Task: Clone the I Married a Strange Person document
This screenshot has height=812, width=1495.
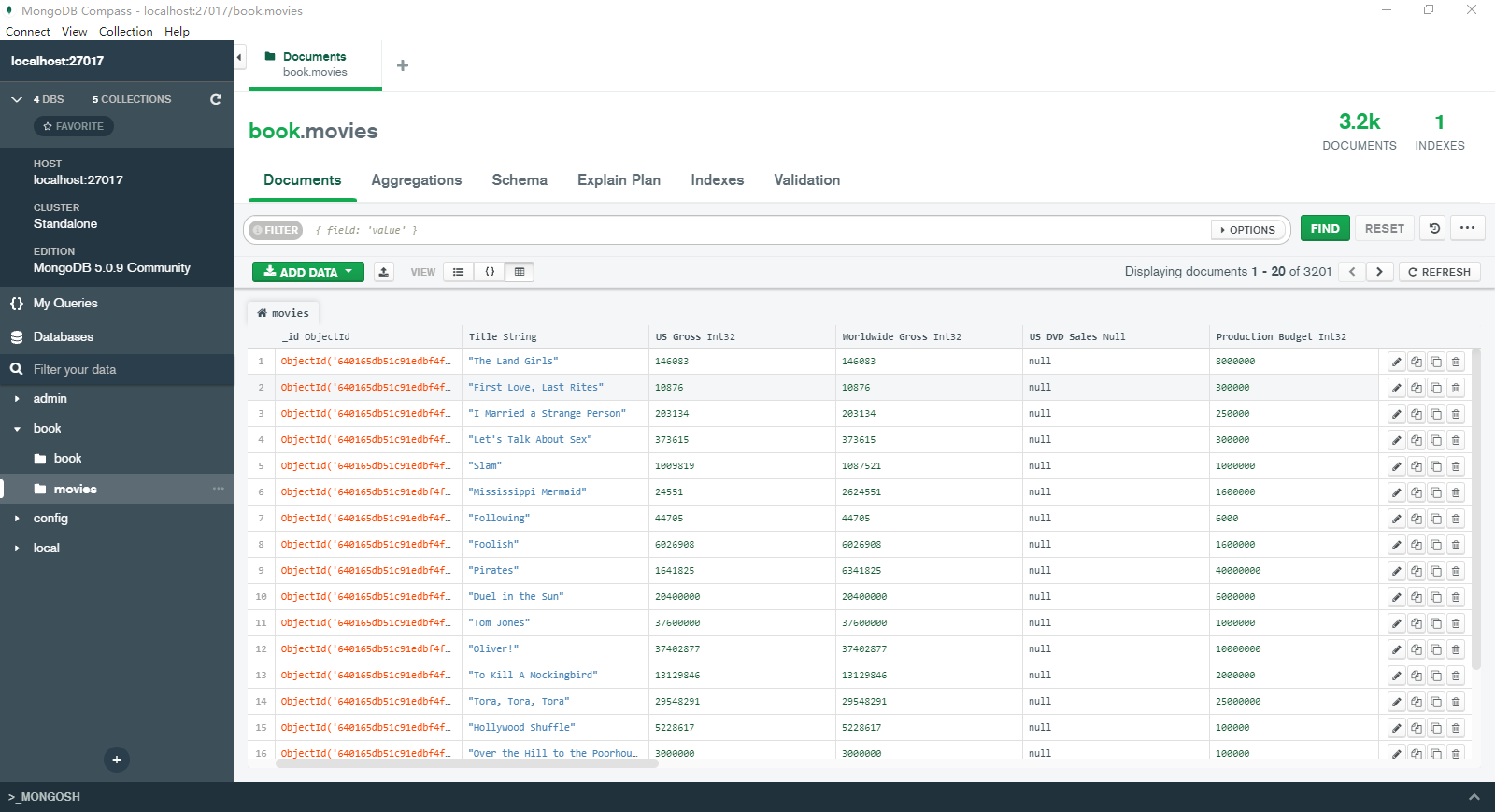Action: 1436,414
